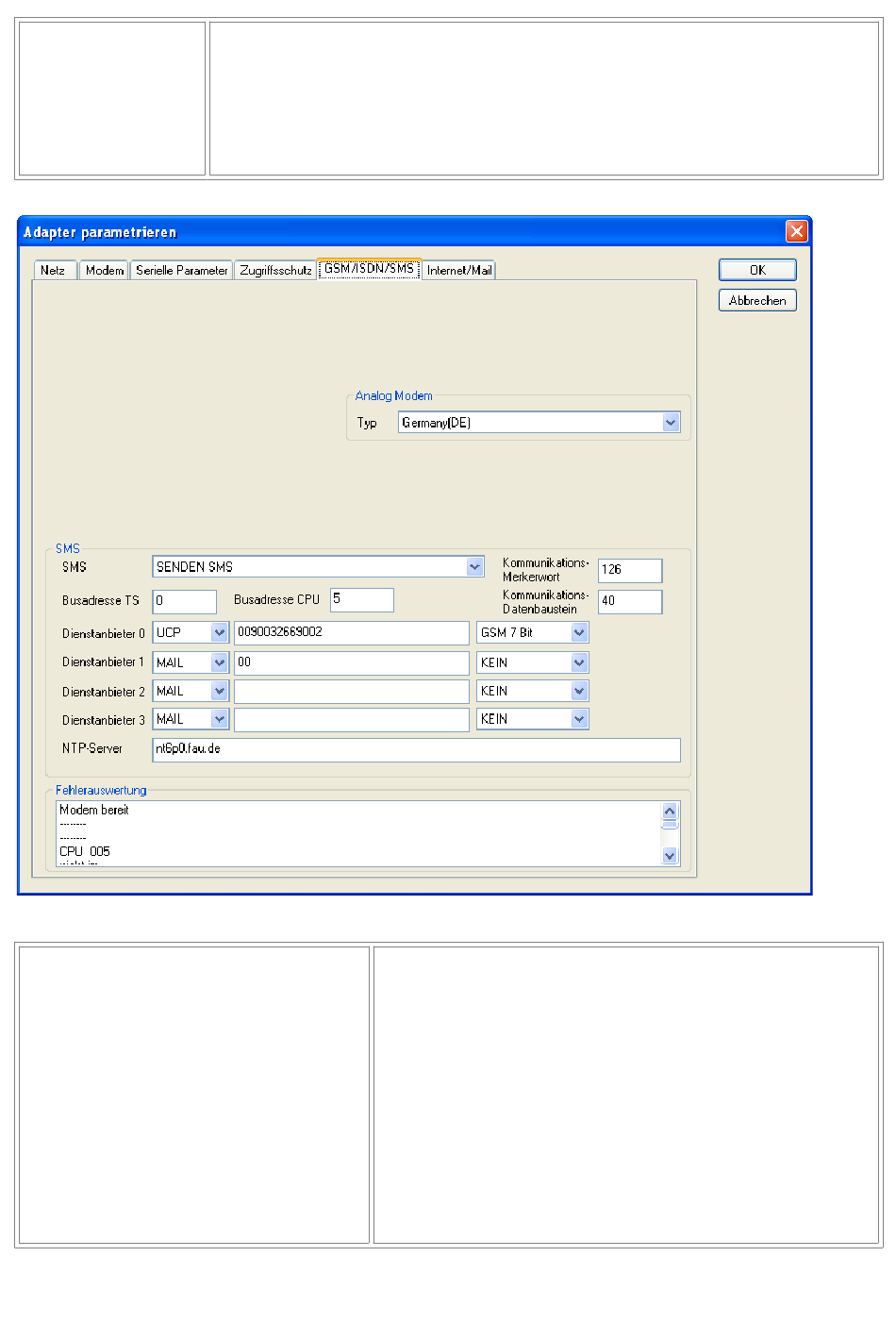This screenshot has height=1340, width=896.
Task: Go to the Zugriffsschutz tab
Action: click(274, 270)
